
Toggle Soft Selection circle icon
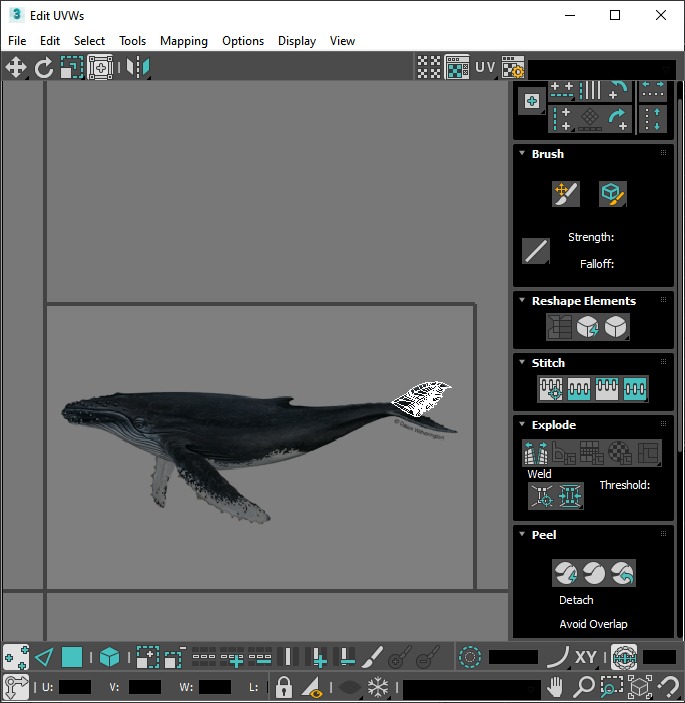pyautogui.click(x=470, y=658)
